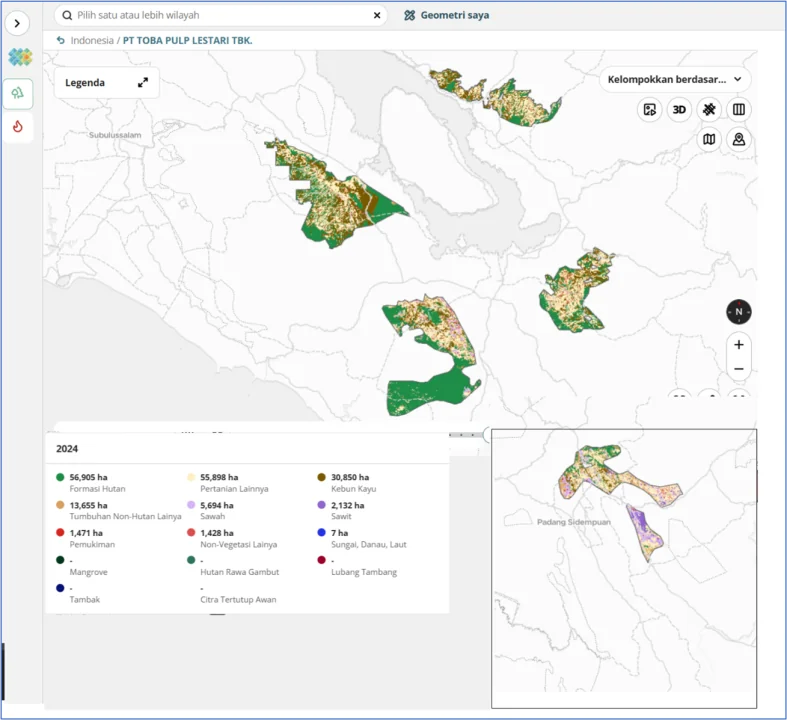Navigate to Indonesia breadcrumb
Image resolution: width=787 pixels, height=720 pixels.
(92, 40)
